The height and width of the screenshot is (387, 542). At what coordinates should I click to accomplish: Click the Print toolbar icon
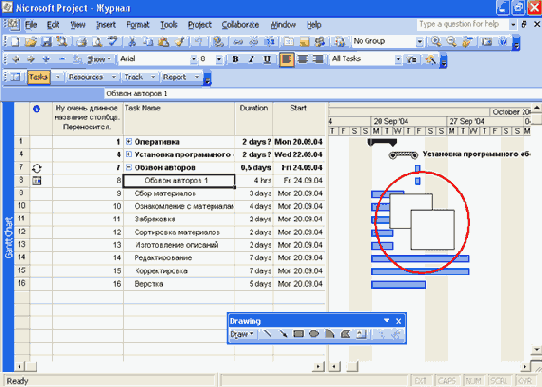pos(82,42)
